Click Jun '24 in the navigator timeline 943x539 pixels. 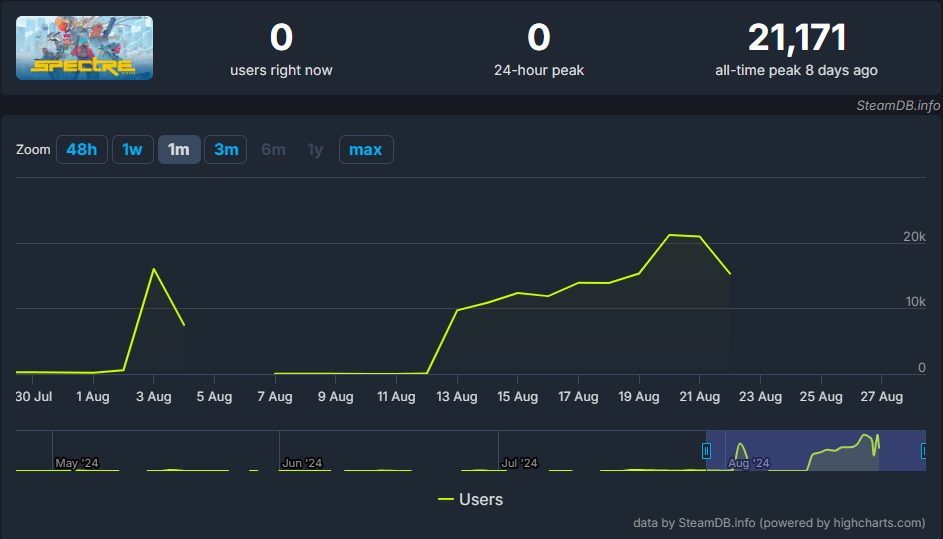pyautogui.click(x=303, y=463)
